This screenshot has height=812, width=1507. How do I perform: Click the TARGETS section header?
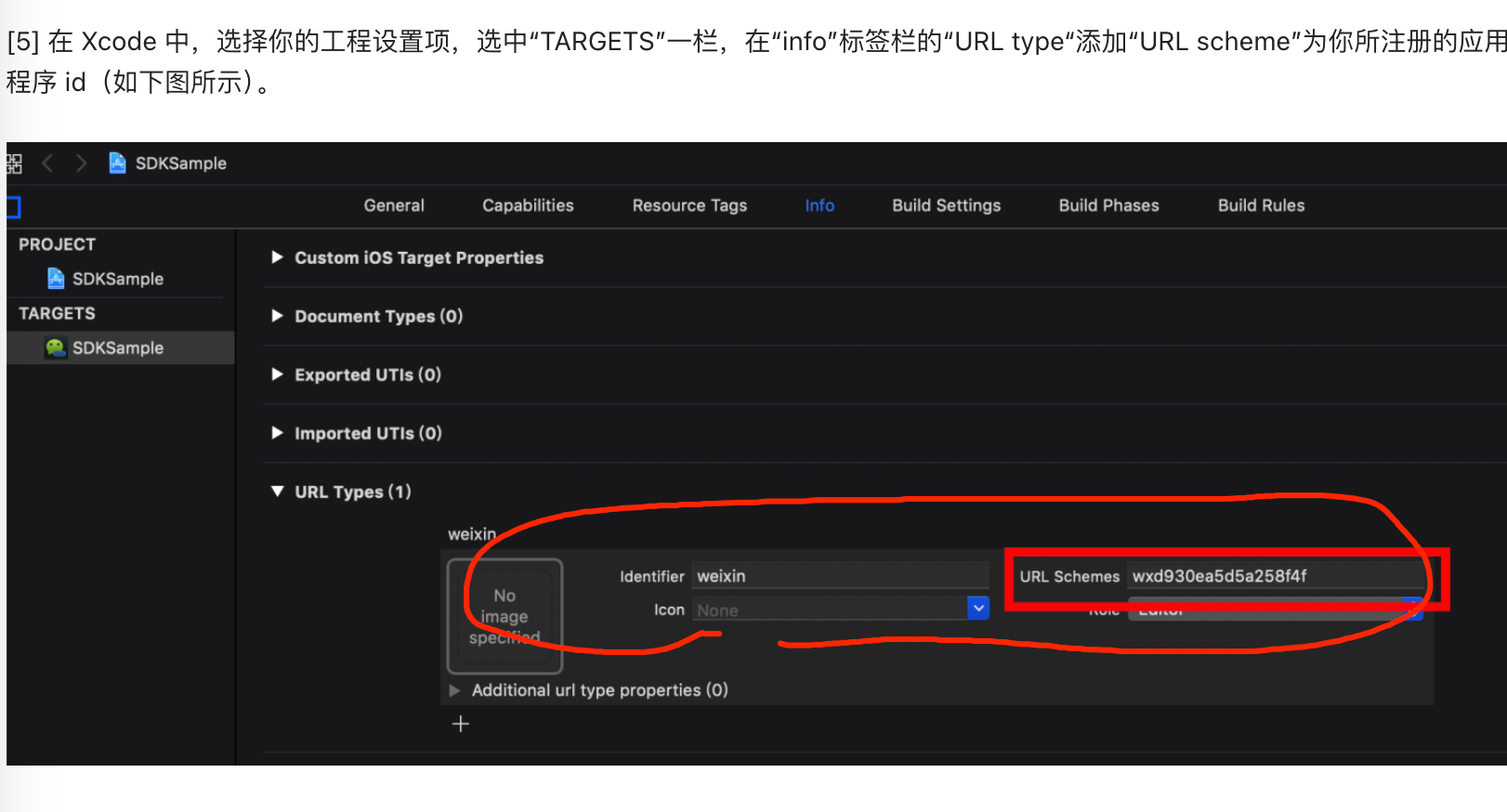point(57,313)
